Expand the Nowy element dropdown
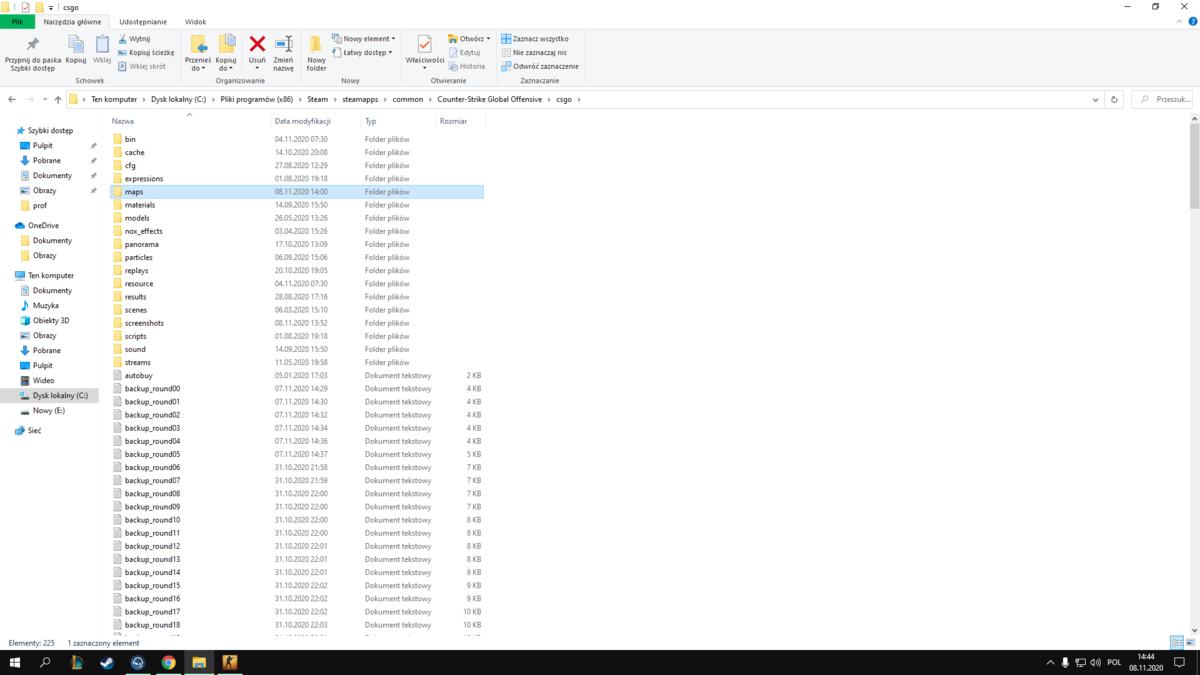Screen dimensions: 1200x675 point(363,39)
